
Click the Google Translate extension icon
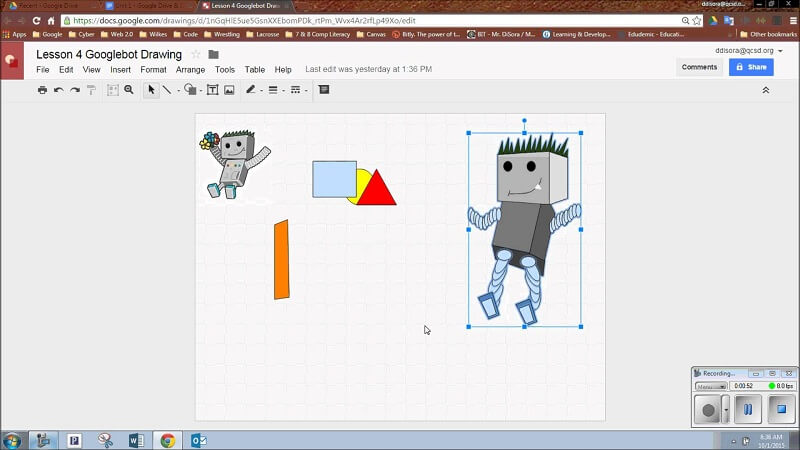pos(729,20)
